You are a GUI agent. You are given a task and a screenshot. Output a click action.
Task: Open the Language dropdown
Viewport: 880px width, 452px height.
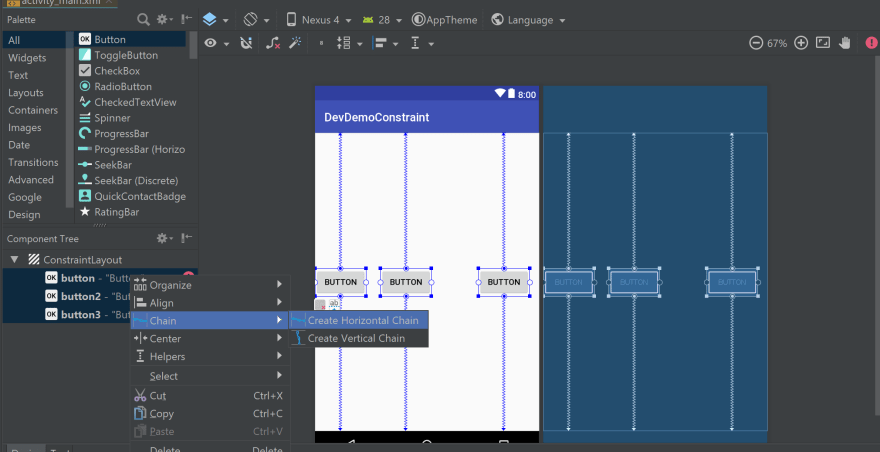[528, 20]
